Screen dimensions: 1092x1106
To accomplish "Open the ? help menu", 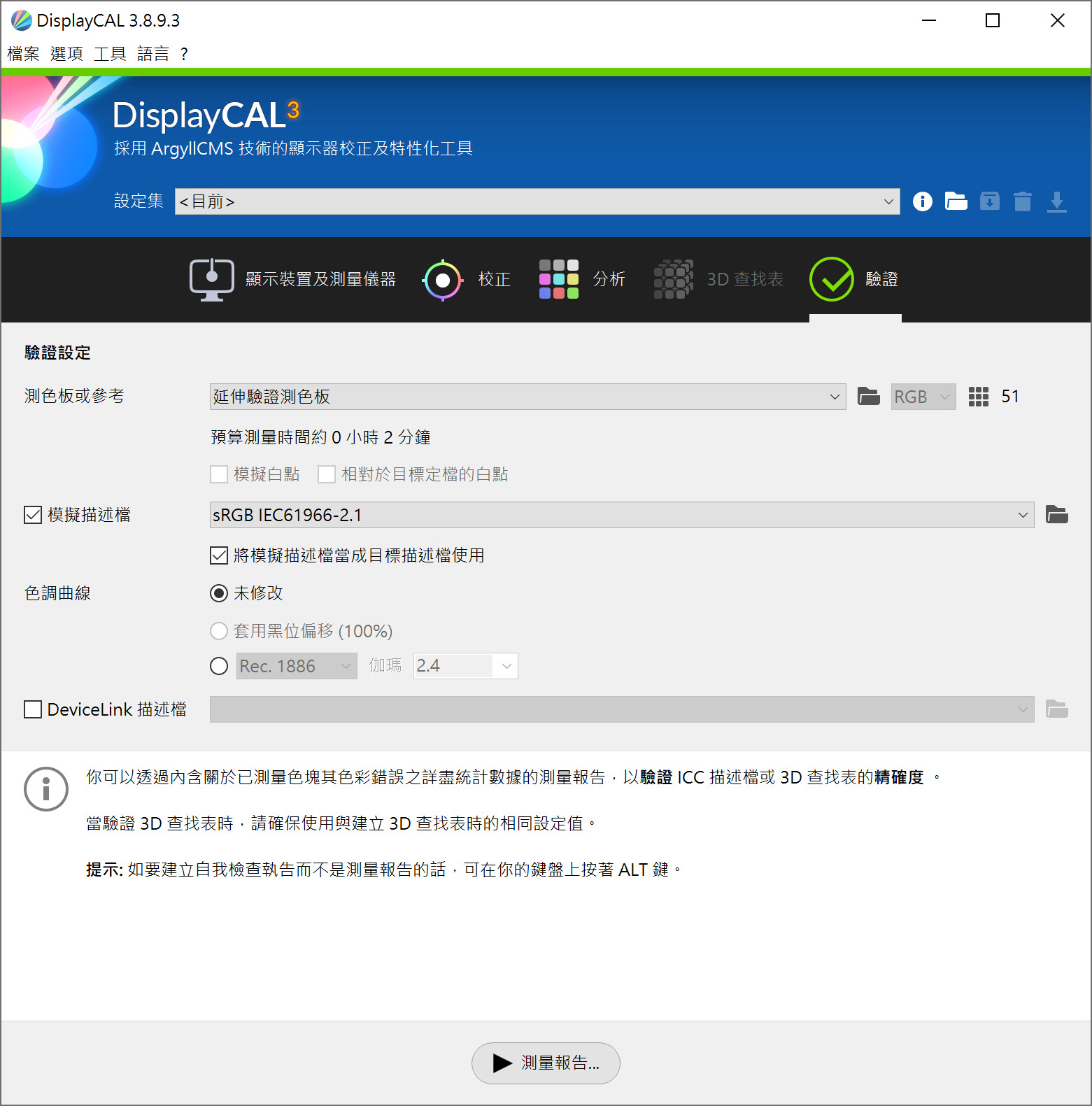I will (x=184, y=54).
